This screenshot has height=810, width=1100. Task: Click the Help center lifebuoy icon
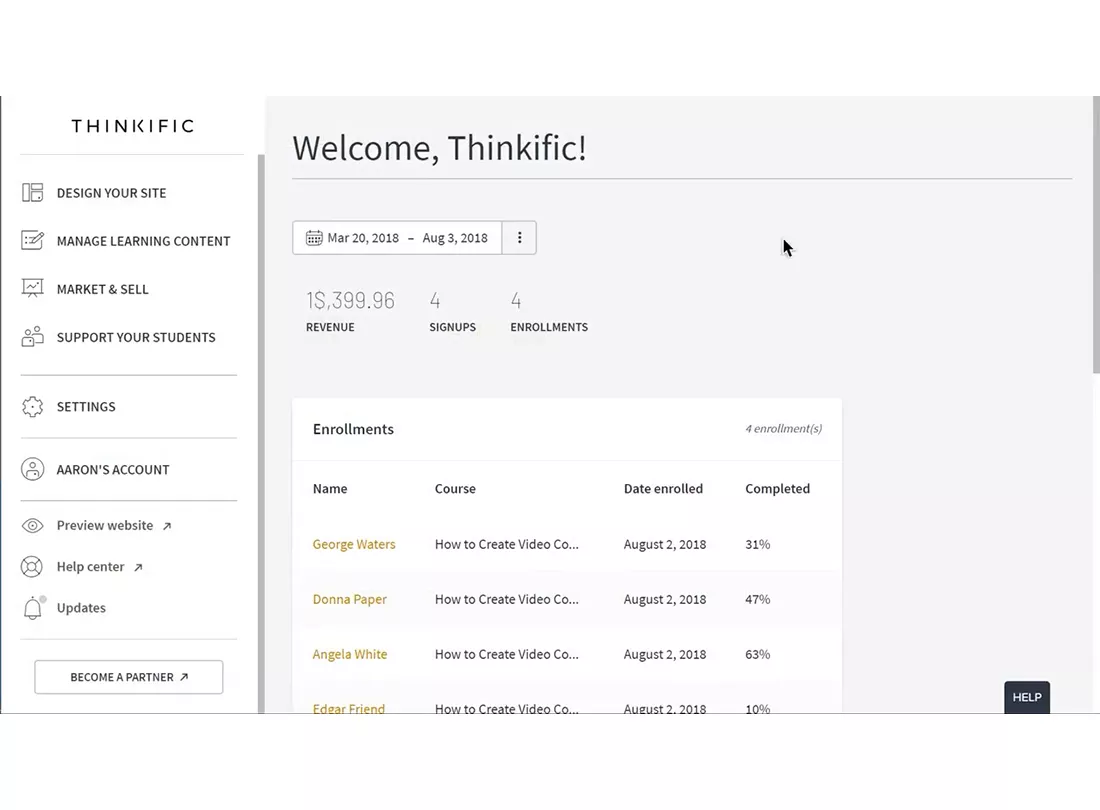tap(32, 567)
